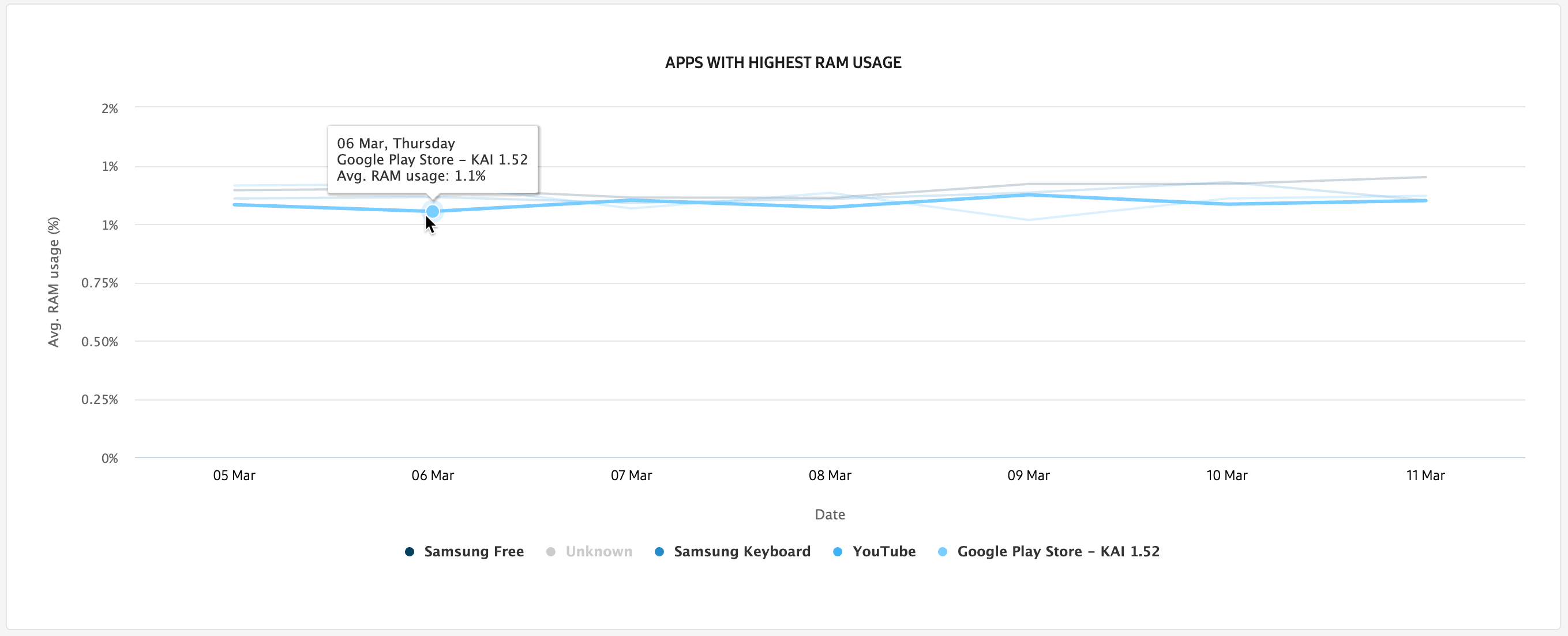Screen dimensions: 1568x636
Task: Click the grey Unknown legend dot
Action: (551, 551)
